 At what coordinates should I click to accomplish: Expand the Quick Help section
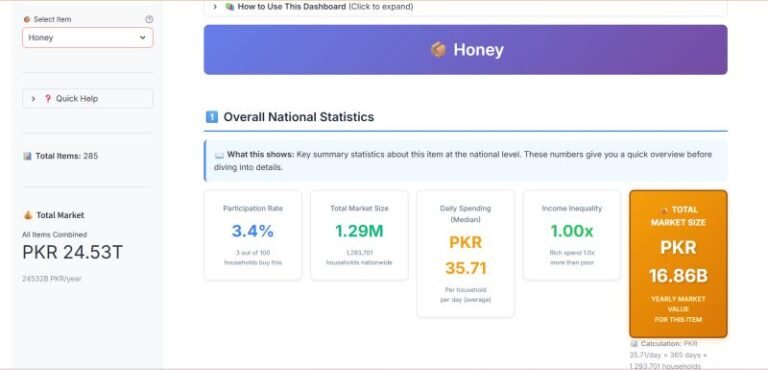click(x=88, y=99)
